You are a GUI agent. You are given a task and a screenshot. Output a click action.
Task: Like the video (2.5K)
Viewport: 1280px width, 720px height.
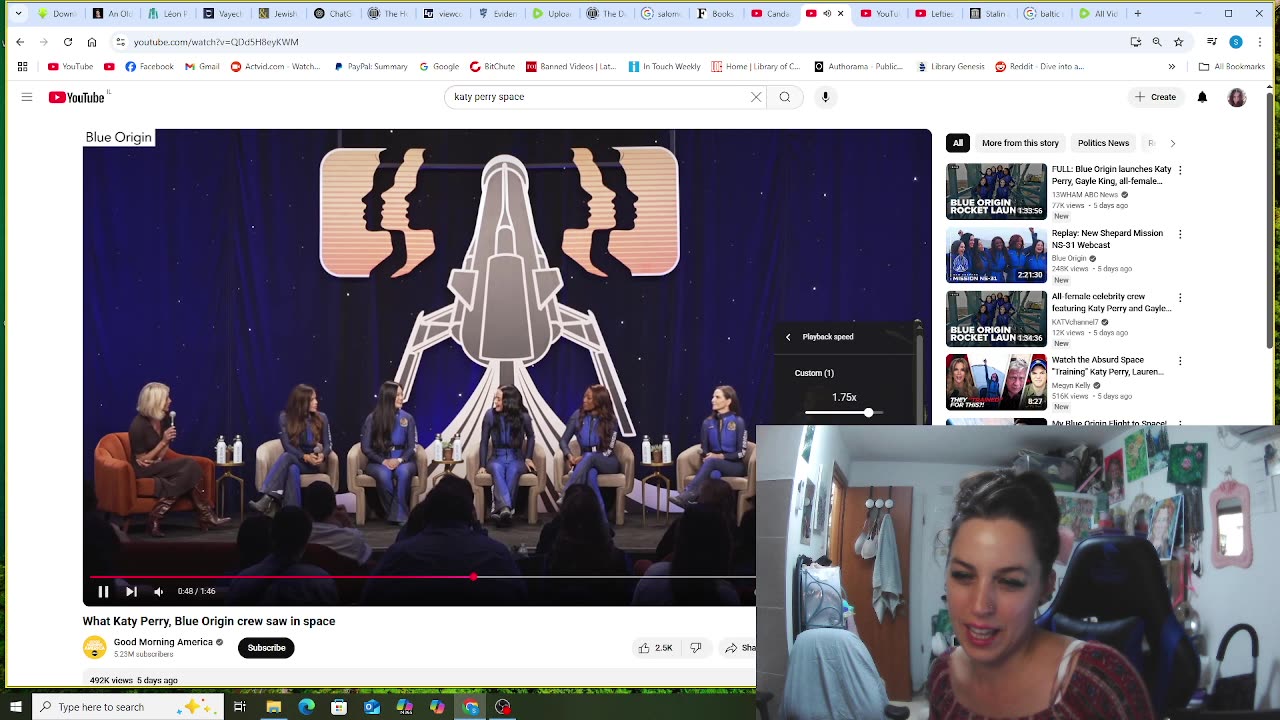tap(655, 648)
